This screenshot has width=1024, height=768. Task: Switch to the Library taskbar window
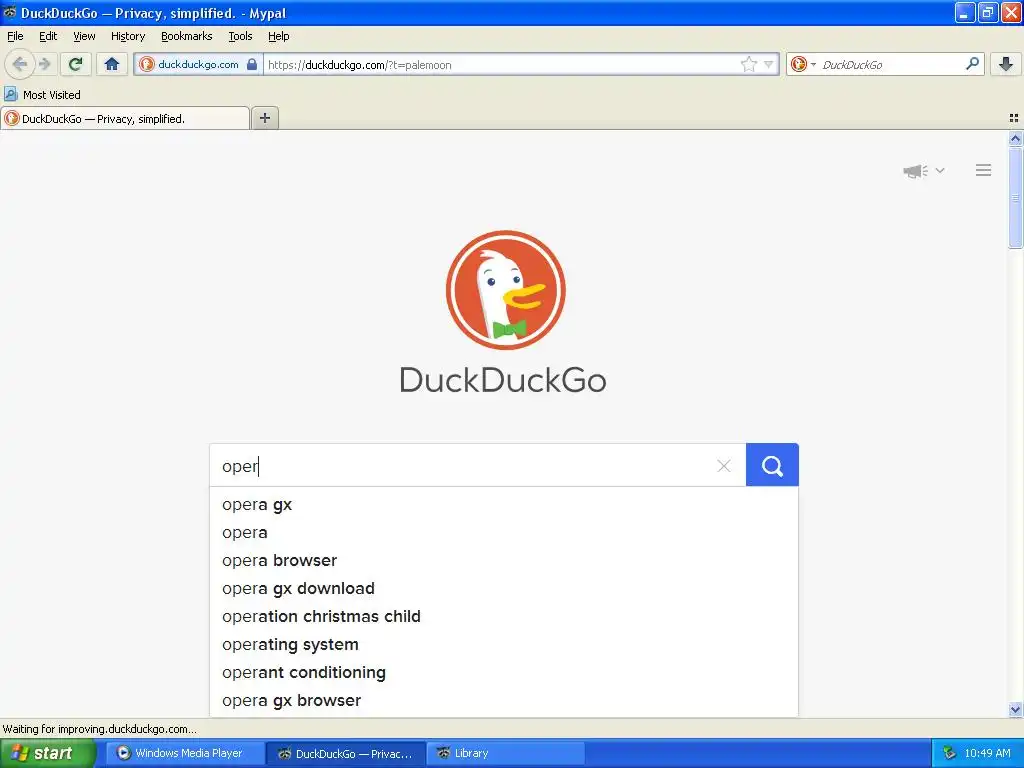point(504,753)
